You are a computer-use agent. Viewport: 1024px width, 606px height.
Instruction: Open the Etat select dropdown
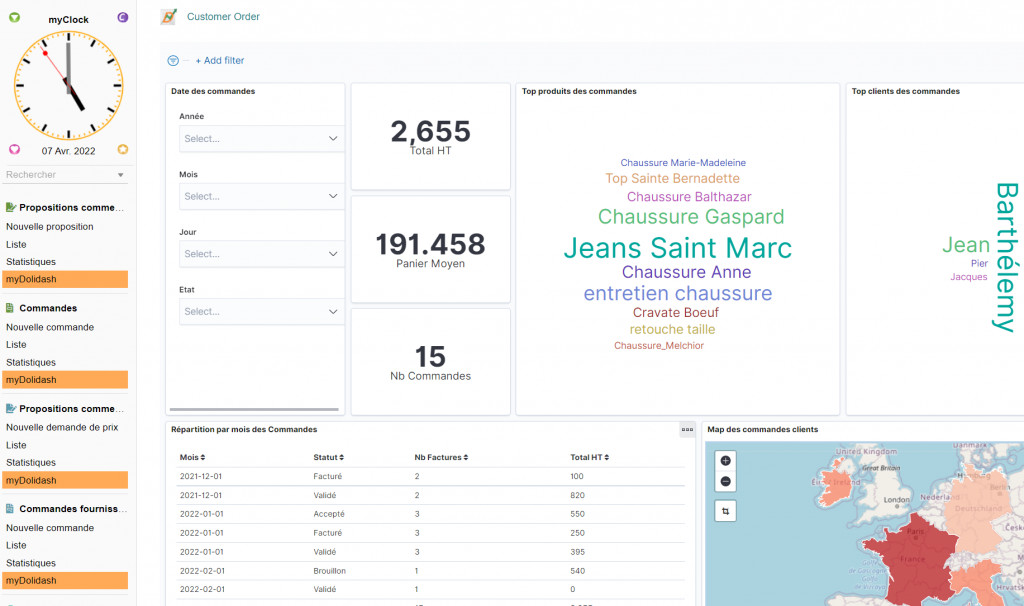click(x=261, y=312)
